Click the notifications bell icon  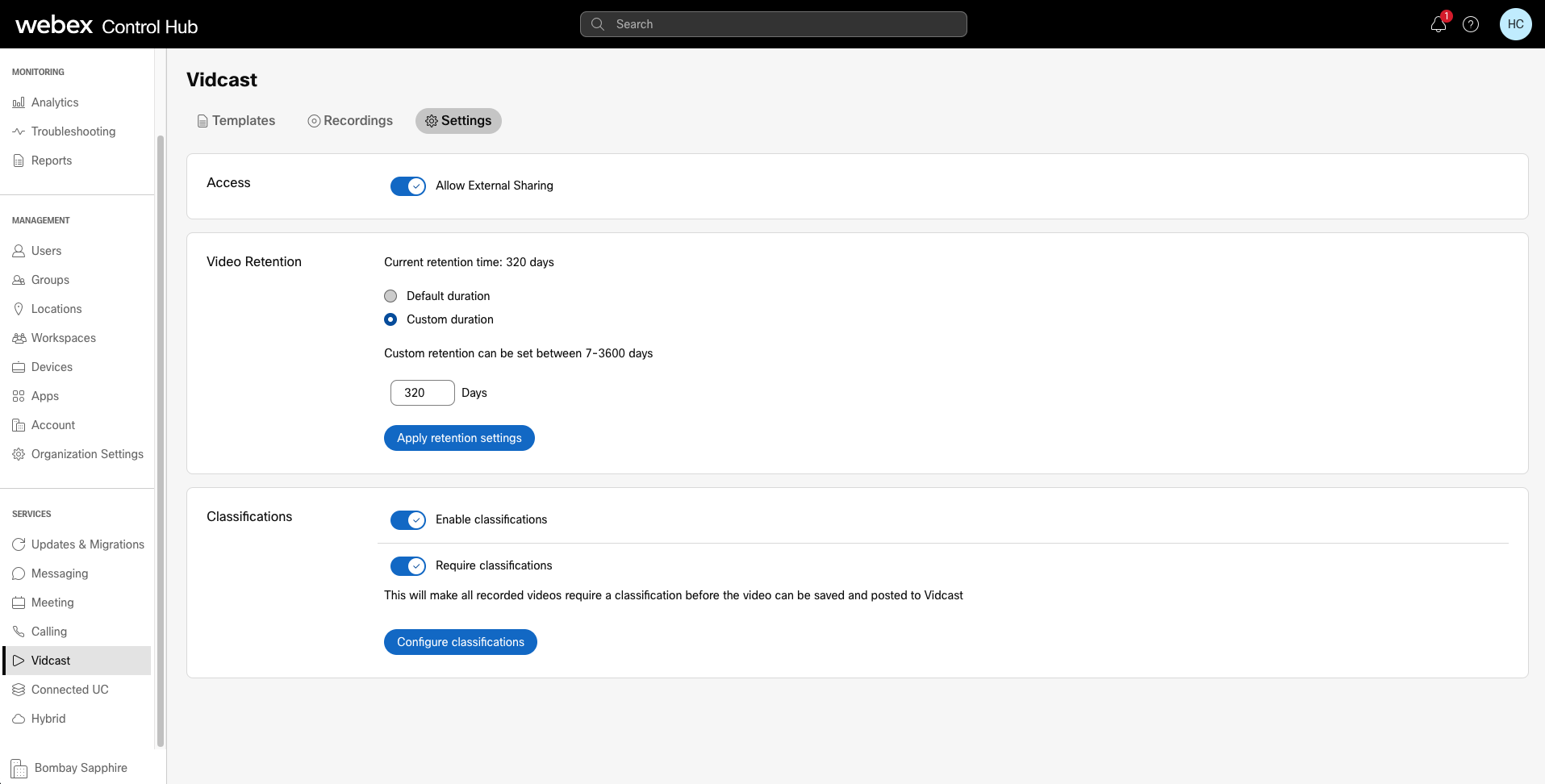pos(1439,24)
